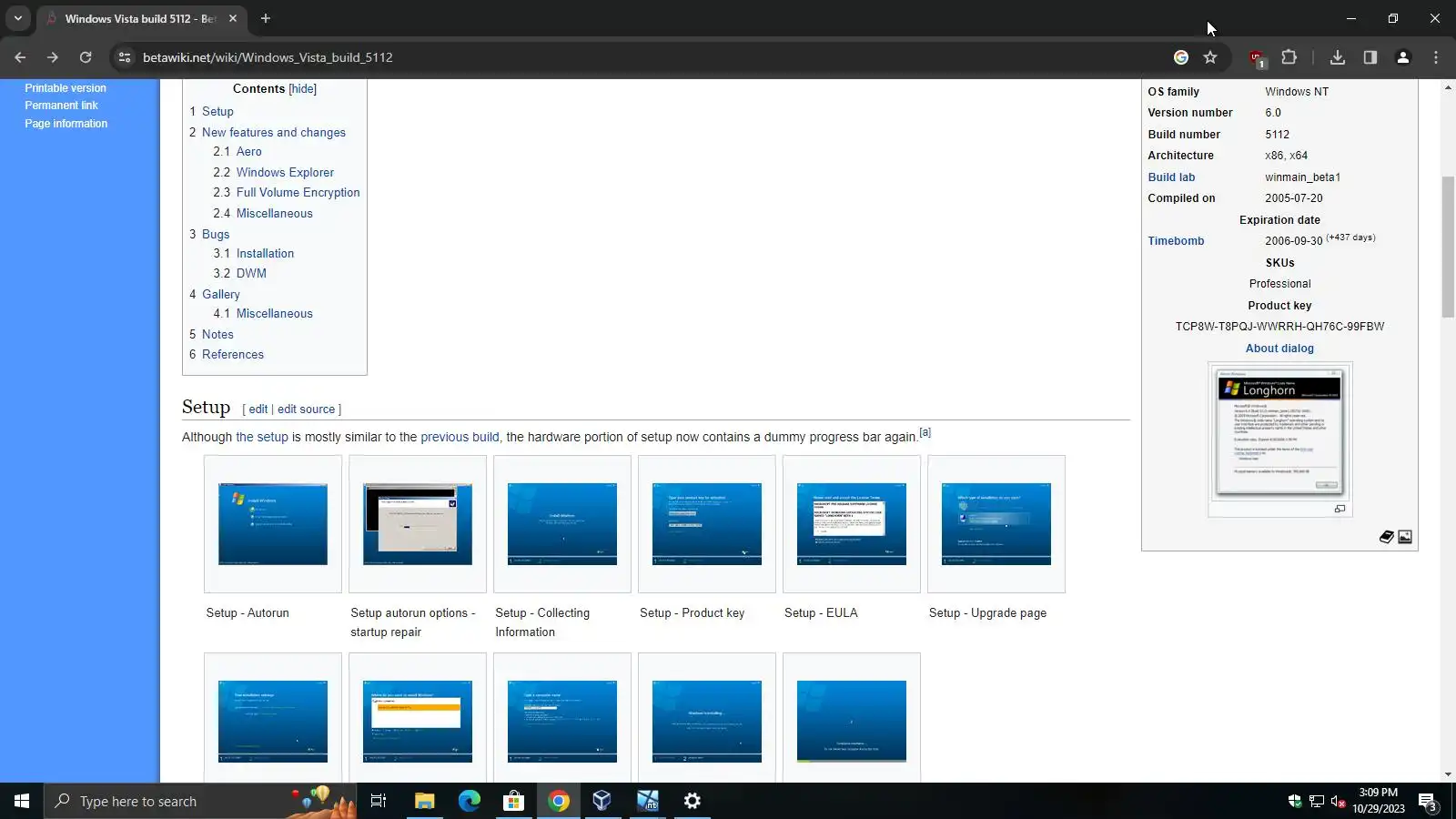The width and height of the screenshot is (1456, 819).
Task: Jump to New features and changes section
Action: (274, 133)
